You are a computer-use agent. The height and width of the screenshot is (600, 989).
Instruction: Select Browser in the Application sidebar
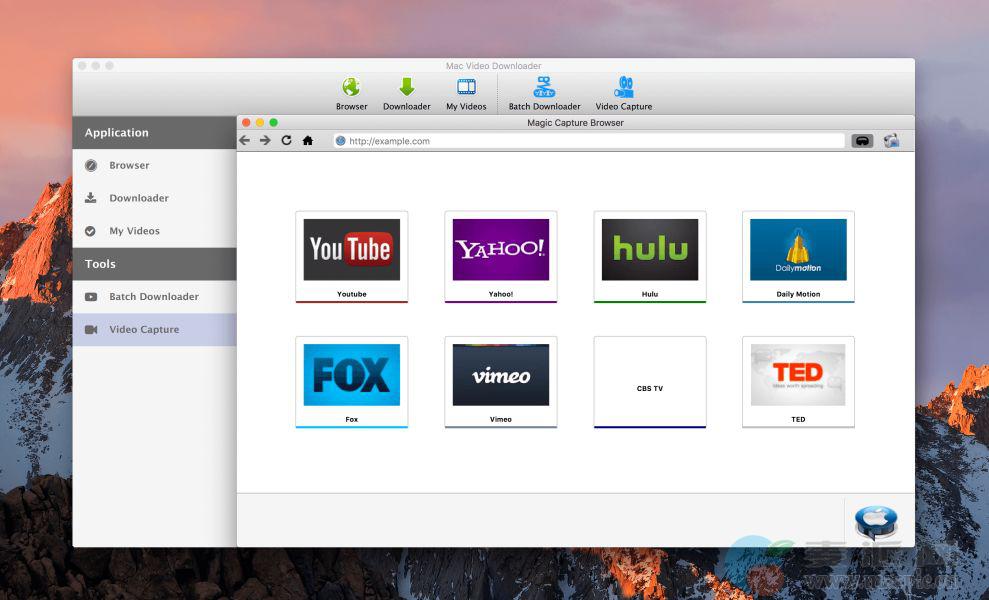pos(129,166)
